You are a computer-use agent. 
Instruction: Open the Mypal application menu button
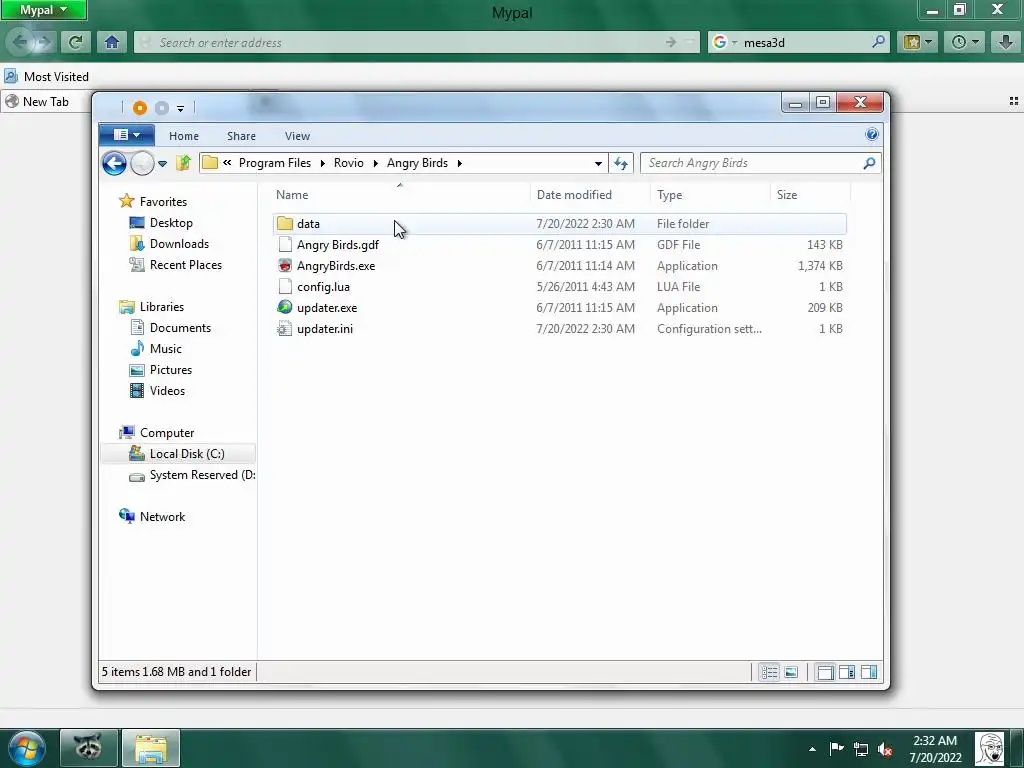[44, 10]
